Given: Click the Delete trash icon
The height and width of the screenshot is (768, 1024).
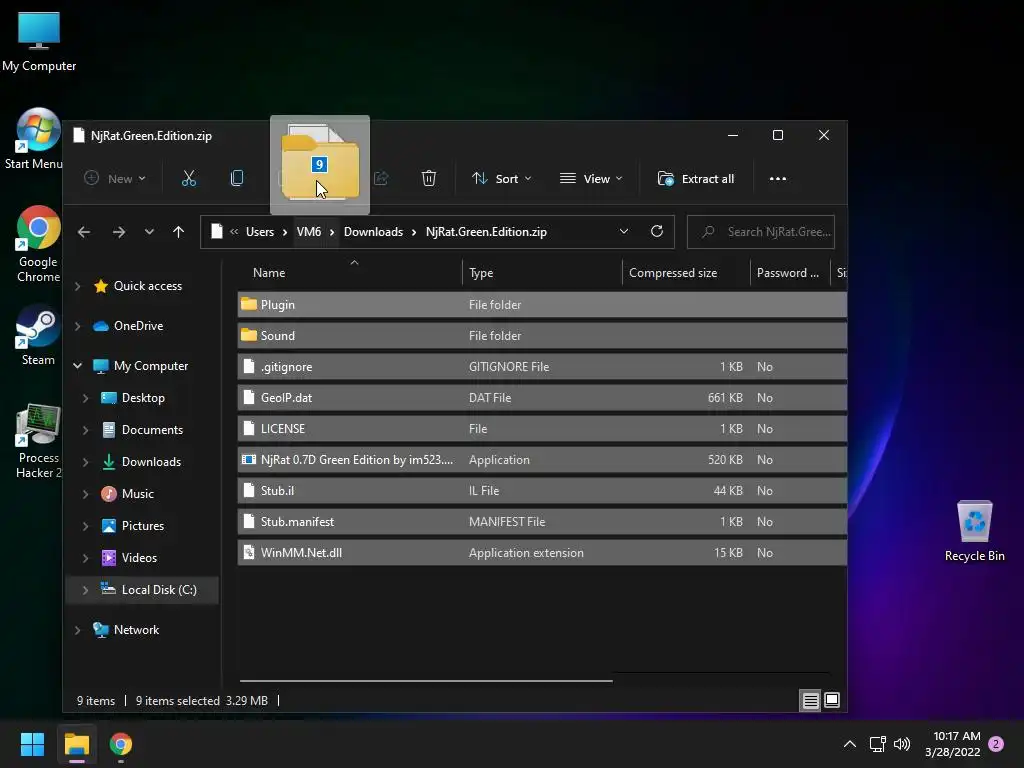Looking at the screenshot, I should click(428, 178).
